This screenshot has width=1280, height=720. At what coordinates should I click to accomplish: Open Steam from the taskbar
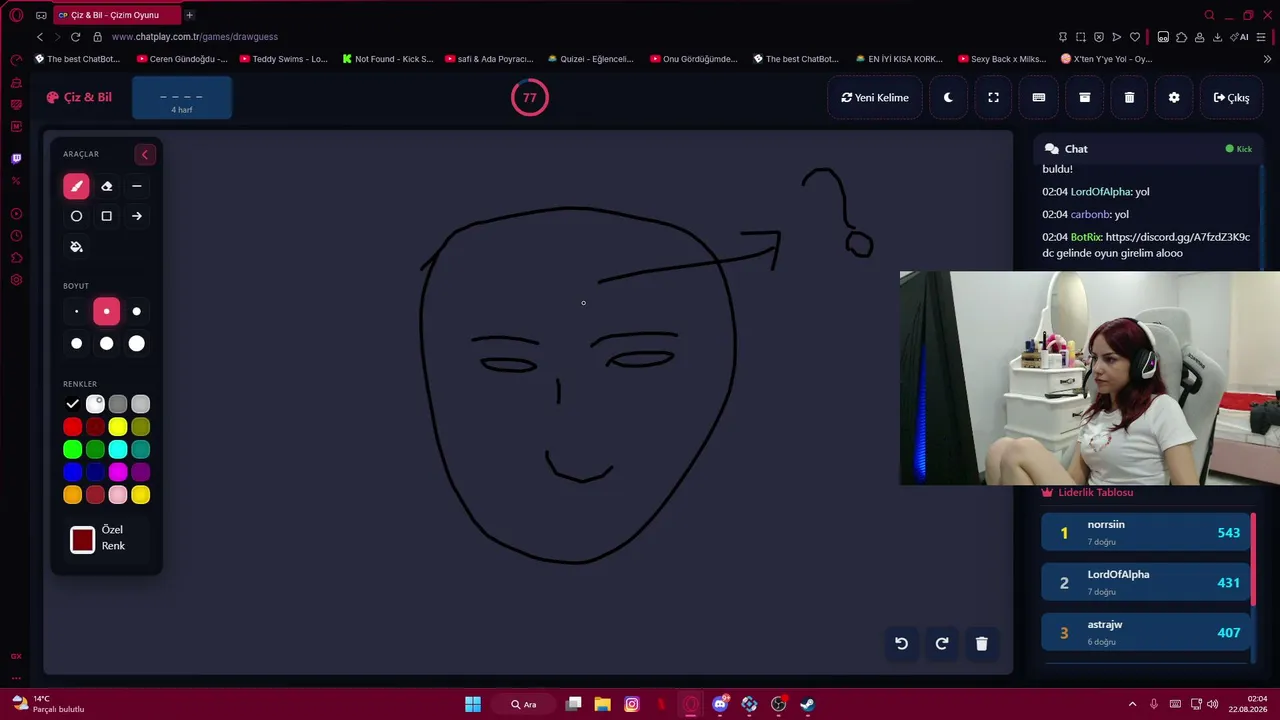(807, 704)
